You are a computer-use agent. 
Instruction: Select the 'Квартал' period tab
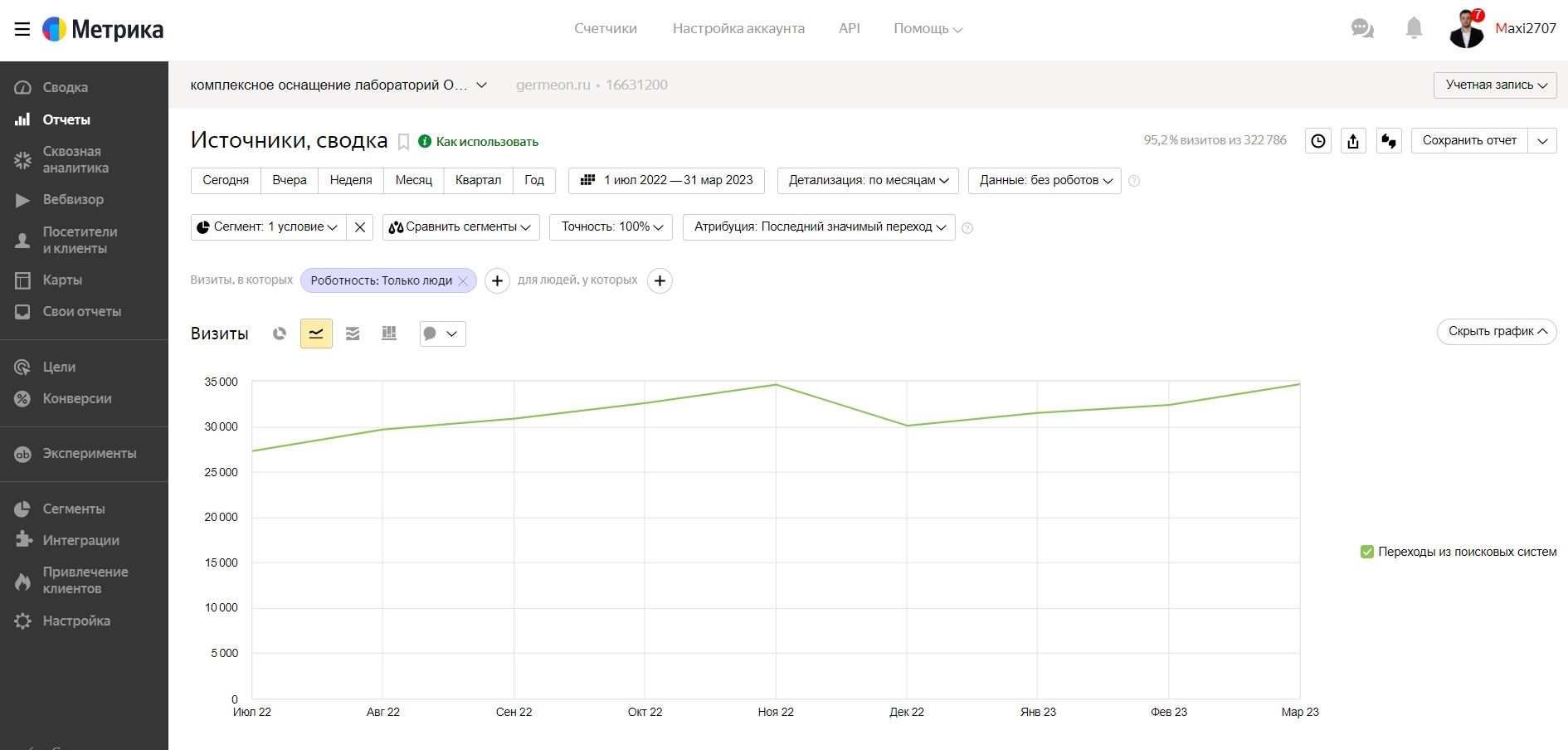click(x=478, y=181)
